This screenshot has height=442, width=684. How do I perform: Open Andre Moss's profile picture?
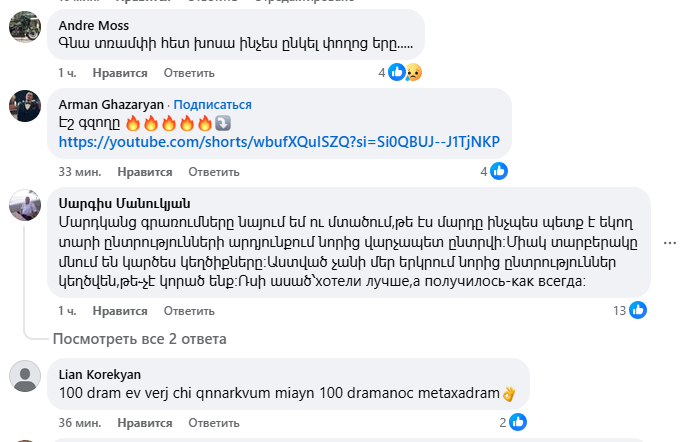[x=25, y=26]
